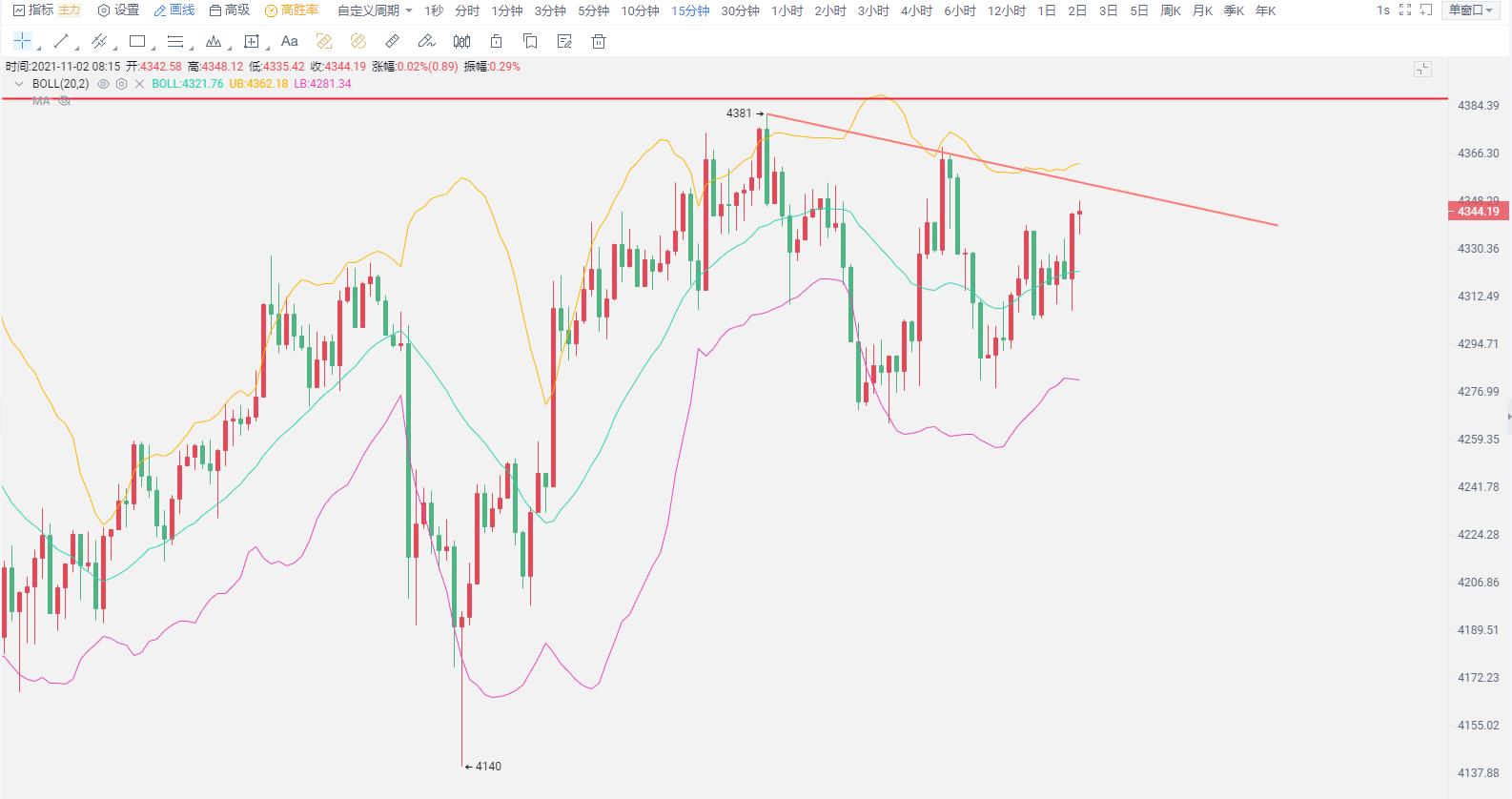Image resolution: width=1512 pixels, height=799 pixels.
Task: Select the trend line drawing tool
Action: click(x=61, y=41)
